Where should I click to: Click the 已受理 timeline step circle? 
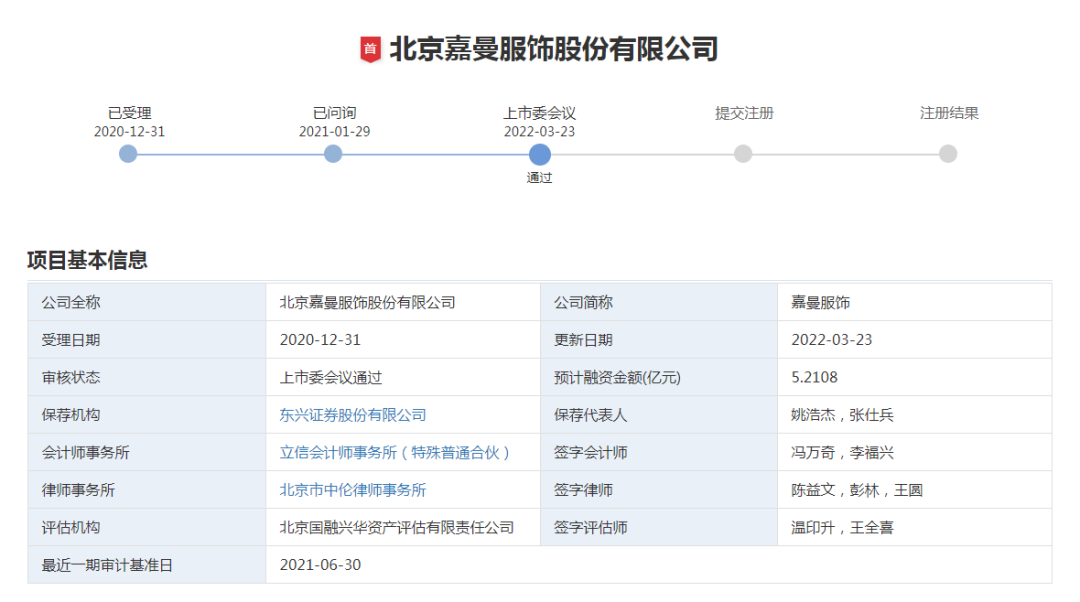(x=128, y=154)
